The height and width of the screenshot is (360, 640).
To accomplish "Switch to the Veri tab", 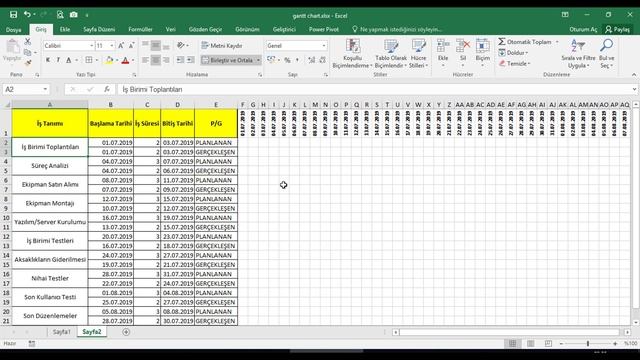I will [171, 29].
